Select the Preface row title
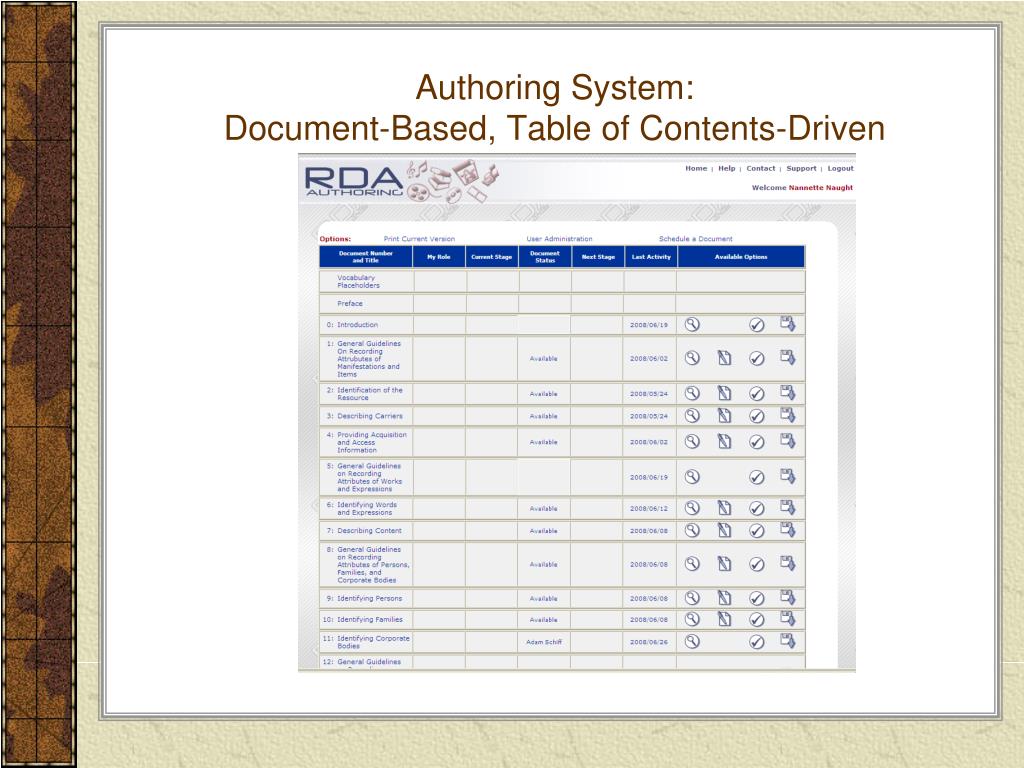 point(349,304)
